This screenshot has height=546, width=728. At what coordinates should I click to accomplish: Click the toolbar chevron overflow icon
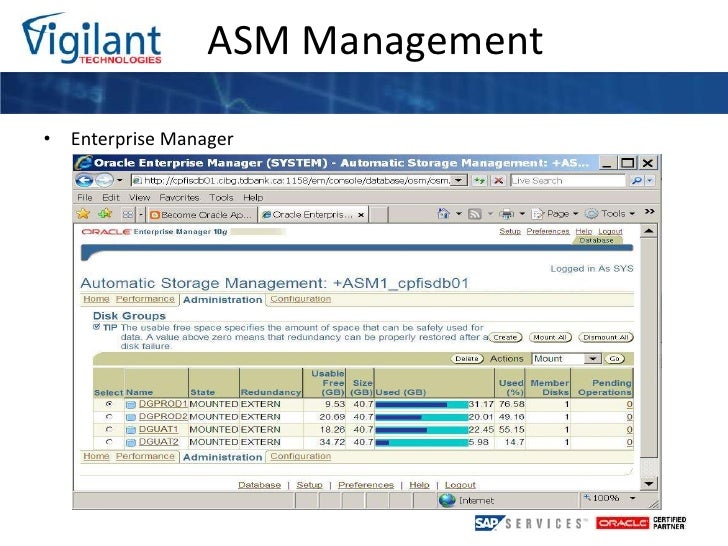point(650,212)
